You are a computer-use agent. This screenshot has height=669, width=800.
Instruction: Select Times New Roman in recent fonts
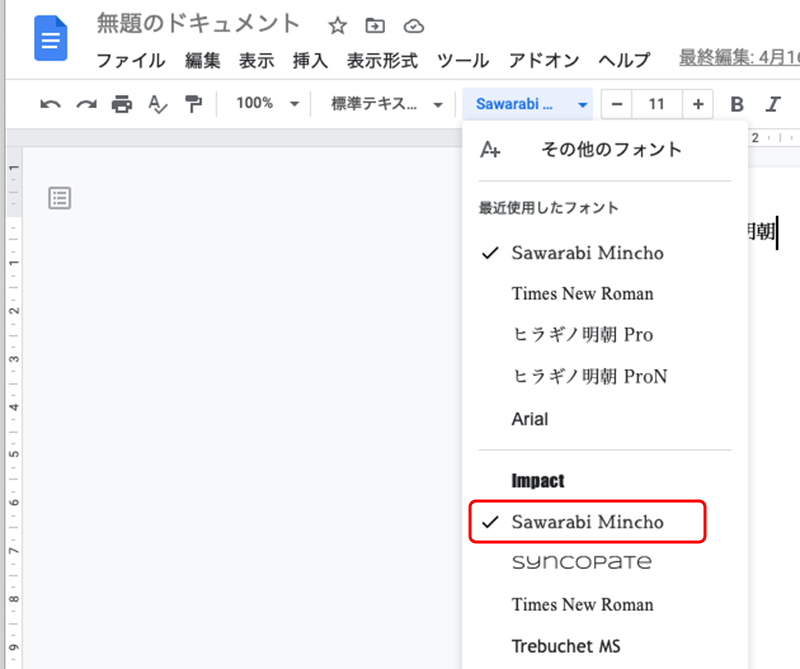605,293
